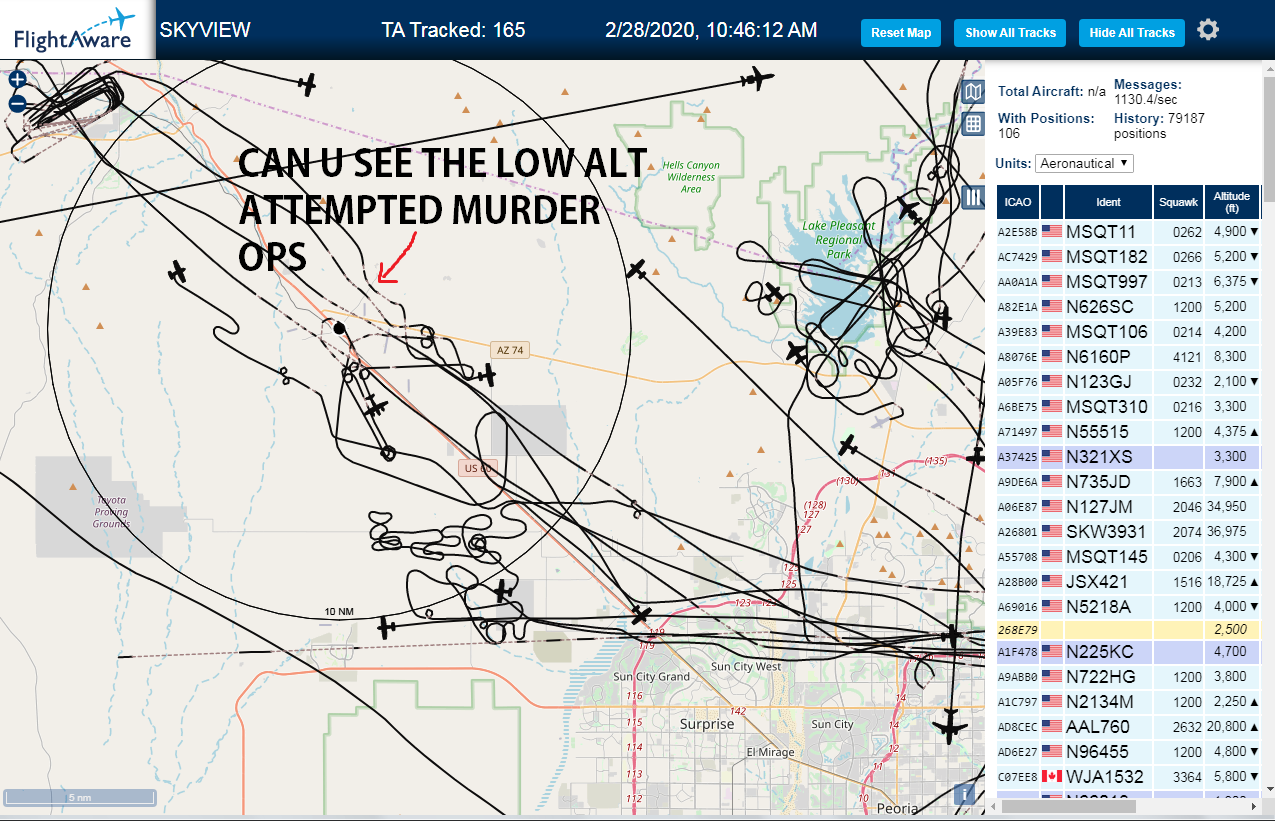Open the map layers icon beside the sidebar
Image resolution: width=1275 pixels, height=821 pixels.
(x=972, y=92)
